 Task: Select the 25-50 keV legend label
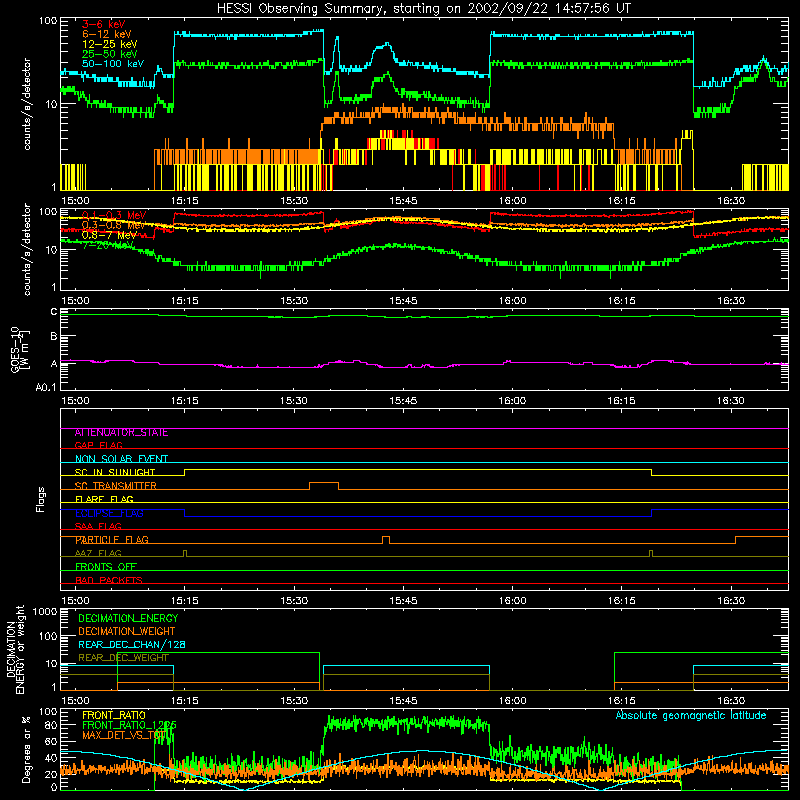[x=110, y=54]
